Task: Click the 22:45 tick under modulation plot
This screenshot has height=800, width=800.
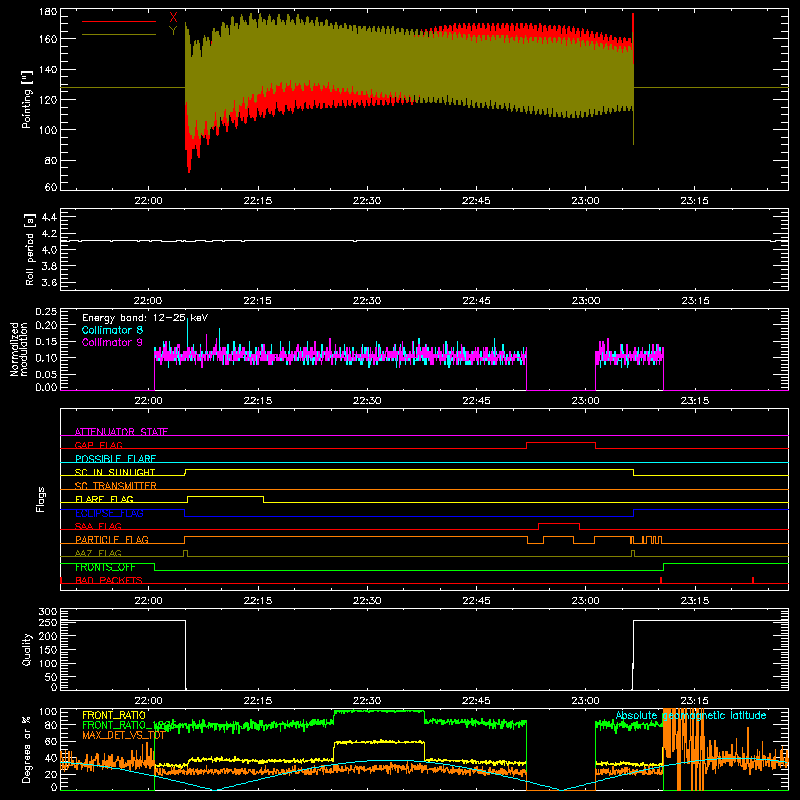Action: [476, 401]
